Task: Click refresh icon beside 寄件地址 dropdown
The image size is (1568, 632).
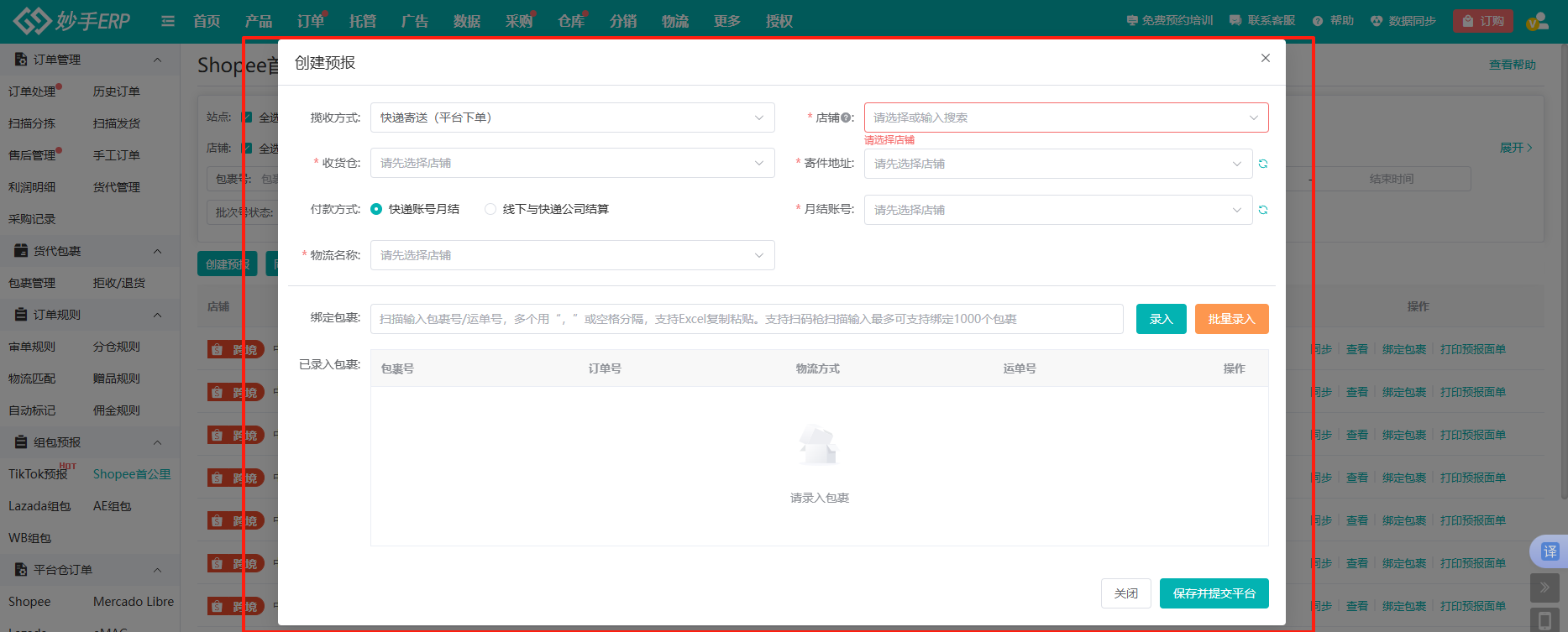Action: point(1262,164)
